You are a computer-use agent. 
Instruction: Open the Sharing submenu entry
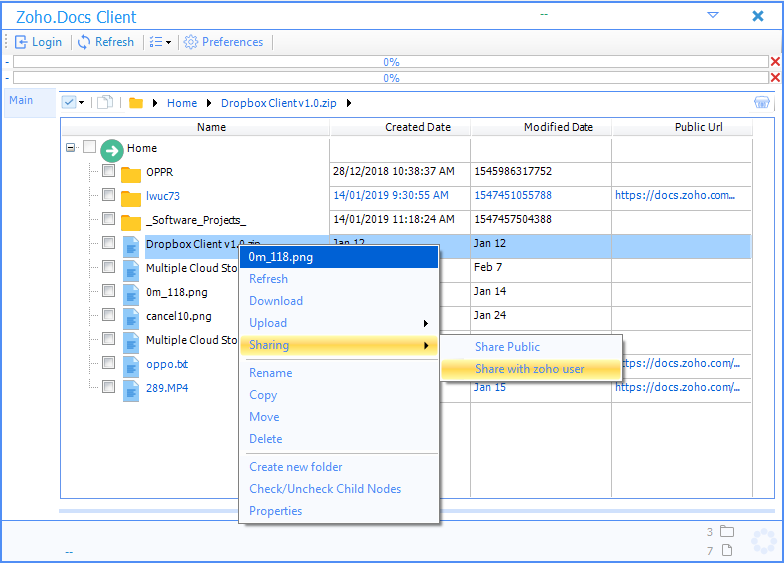tap(339, 345)
